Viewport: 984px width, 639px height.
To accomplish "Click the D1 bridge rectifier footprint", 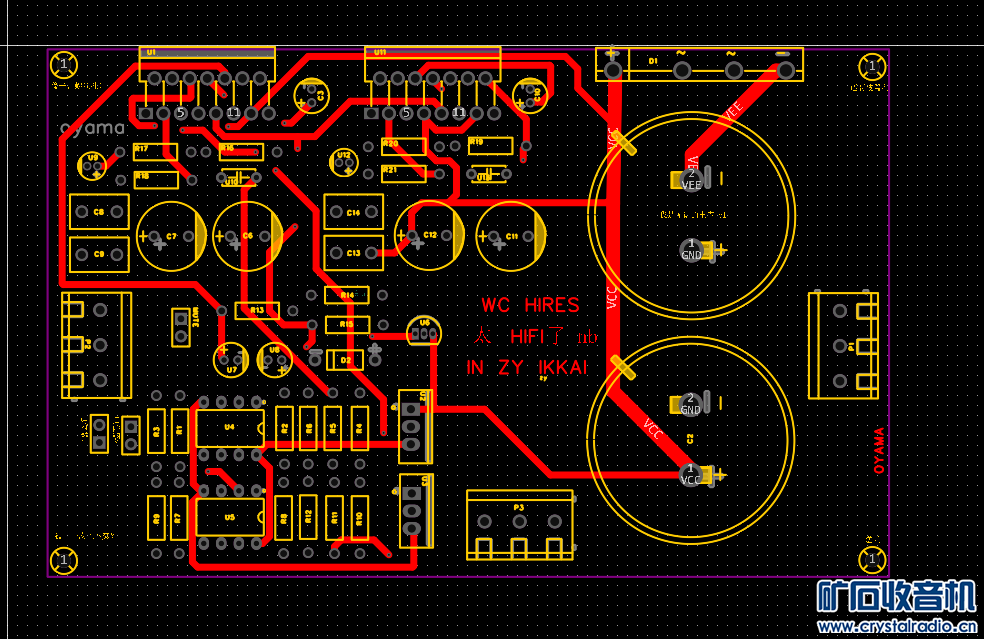I will pyautogui.click(x=699, y=65).
